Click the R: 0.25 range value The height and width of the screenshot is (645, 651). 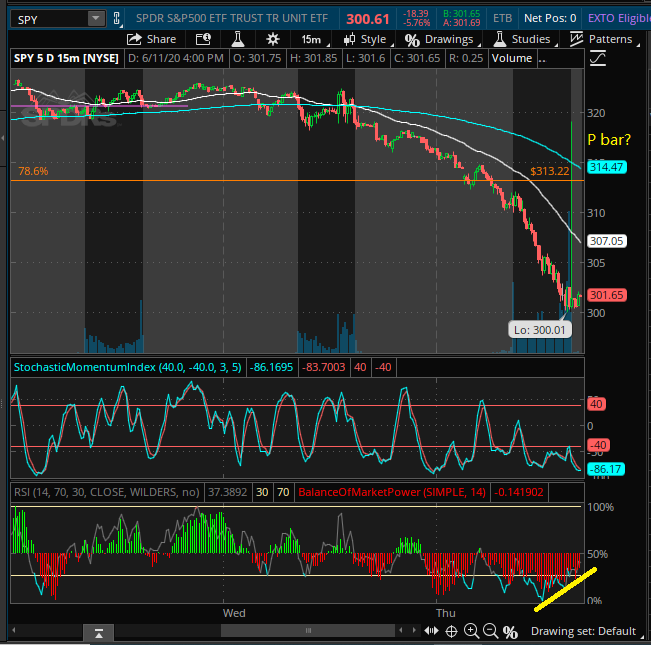(466, 59)
